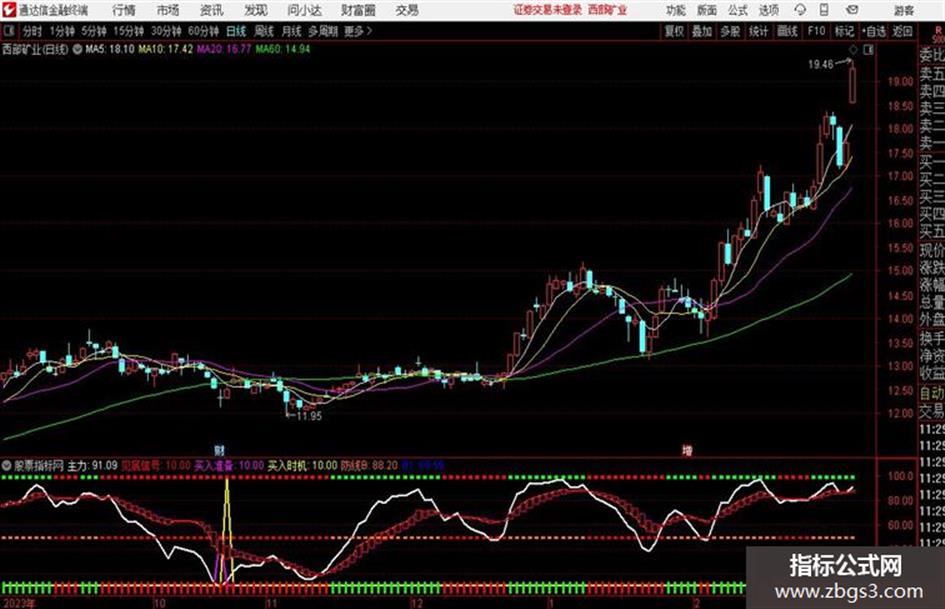The image size is (945, 609).
Task: Click the 100.0 indicator axis label
Action: [900, 476]
